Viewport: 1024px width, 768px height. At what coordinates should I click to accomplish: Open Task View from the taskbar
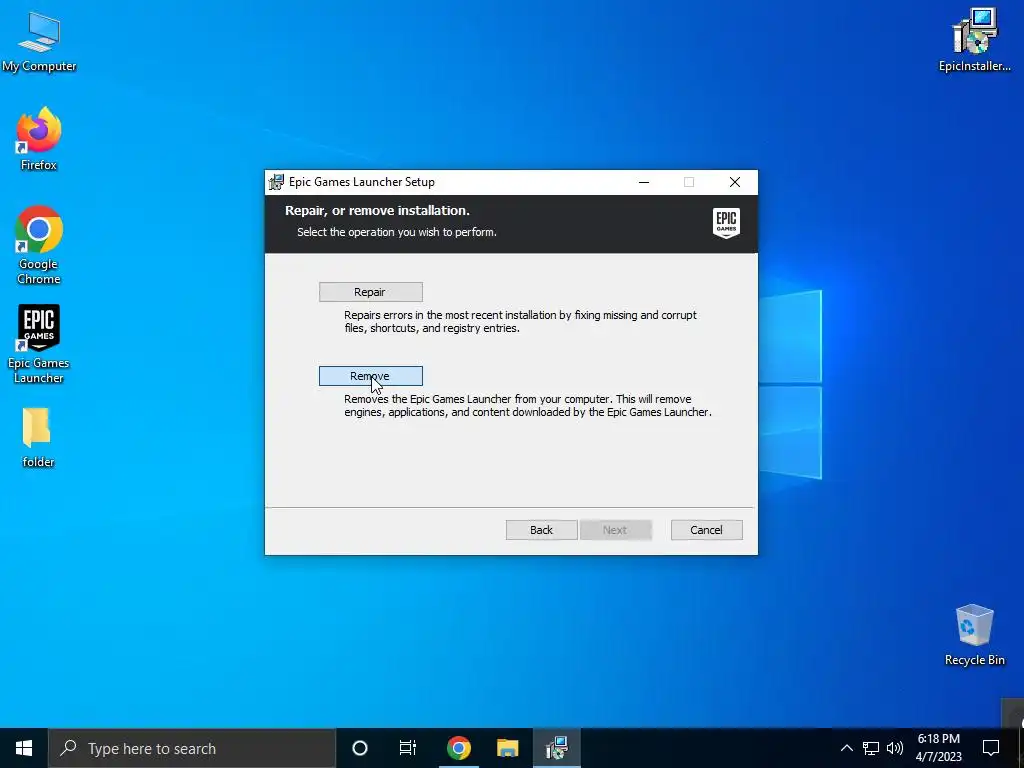coord(408,748)
